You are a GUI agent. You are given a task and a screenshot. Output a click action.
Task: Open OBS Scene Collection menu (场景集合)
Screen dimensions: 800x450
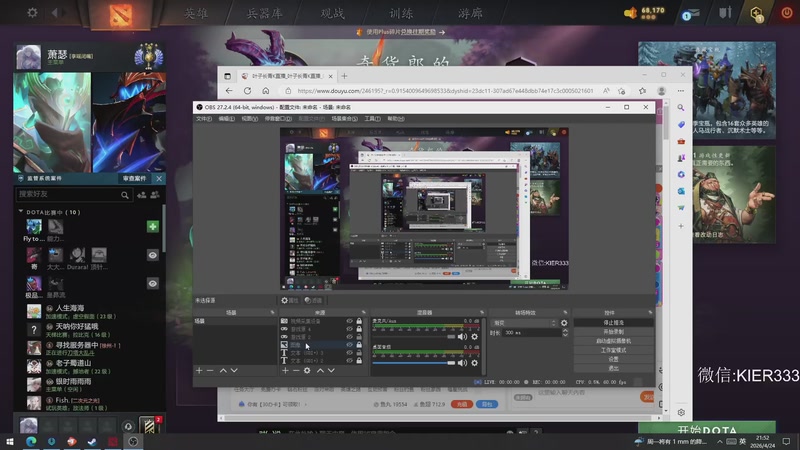coord(344,119)
